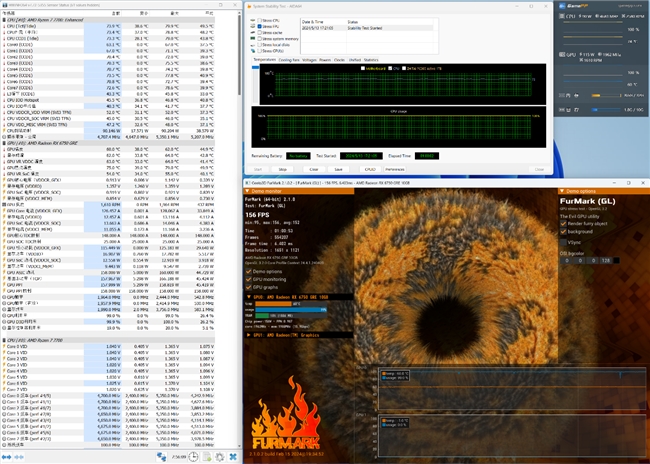Select the Stability Test Started log entry in AIDA64

click(367, 28)
